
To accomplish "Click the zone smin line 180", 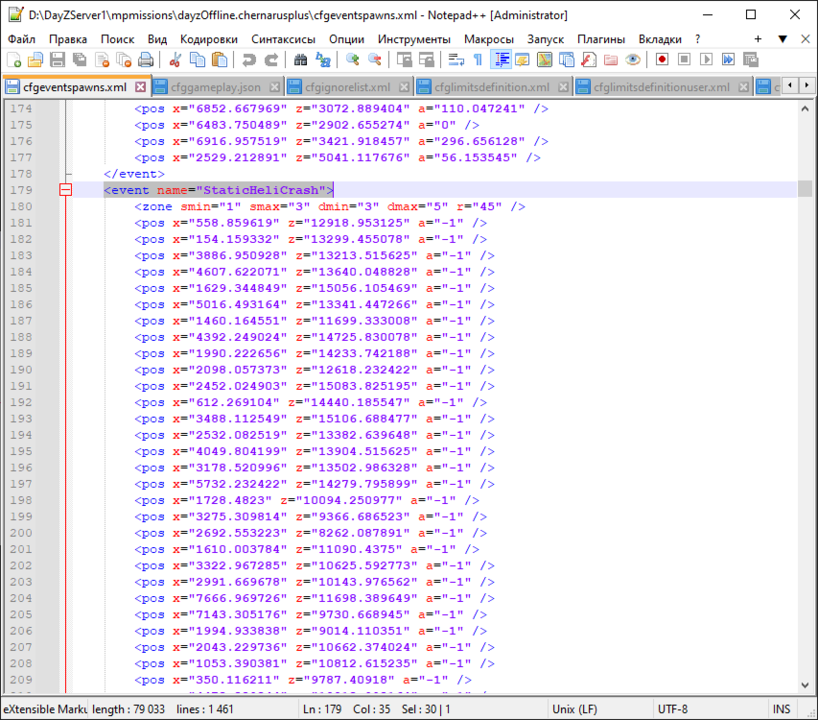I will pyautogui.click(x=330, y=207).
